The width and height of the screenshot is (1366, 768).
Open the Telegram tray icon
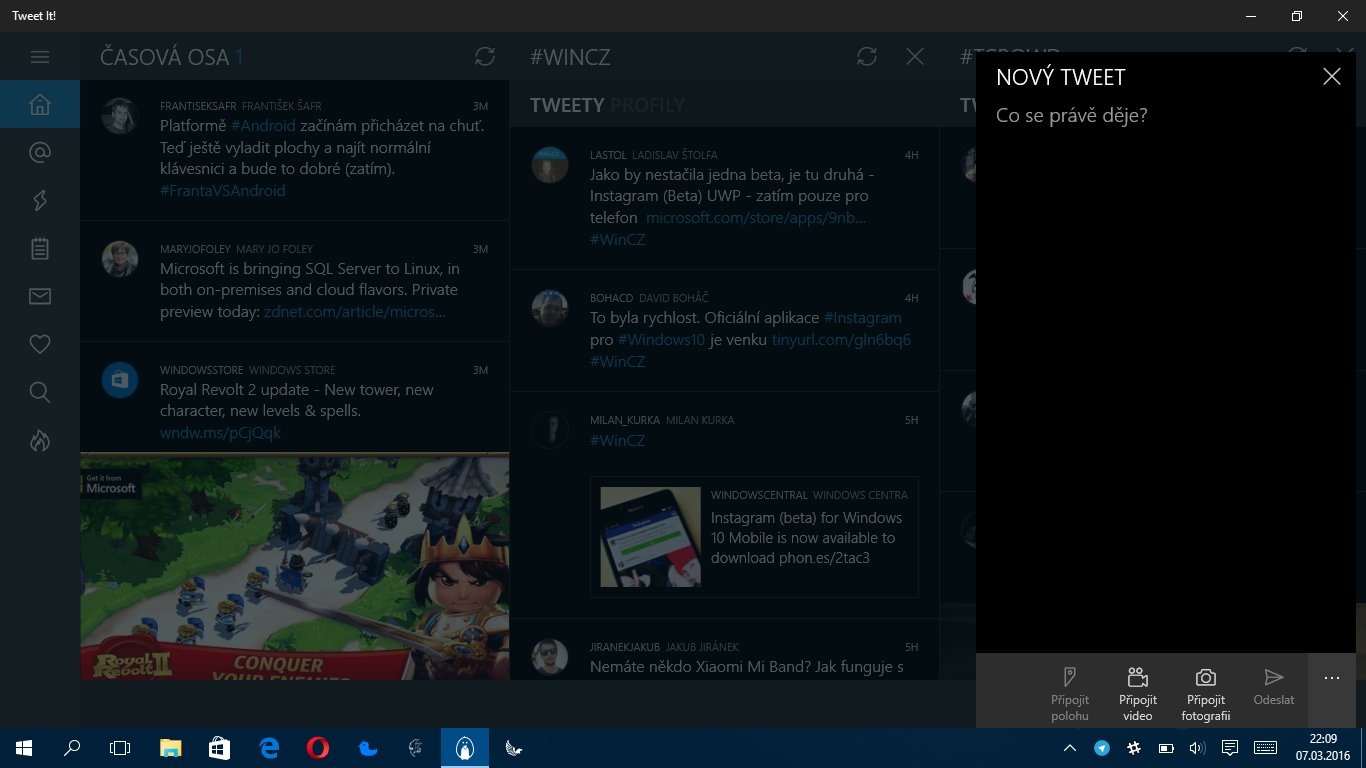coord(1102,748)
